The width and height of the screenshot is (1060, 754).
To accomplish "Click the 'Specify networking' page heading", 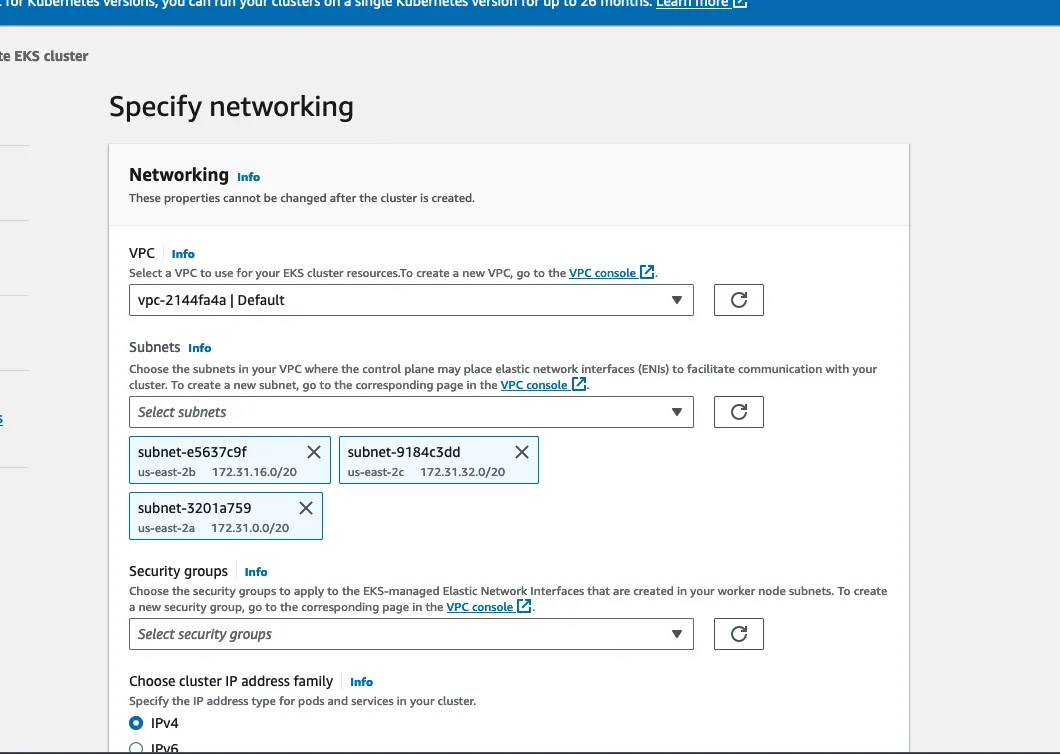I will (x=231, y=106).
